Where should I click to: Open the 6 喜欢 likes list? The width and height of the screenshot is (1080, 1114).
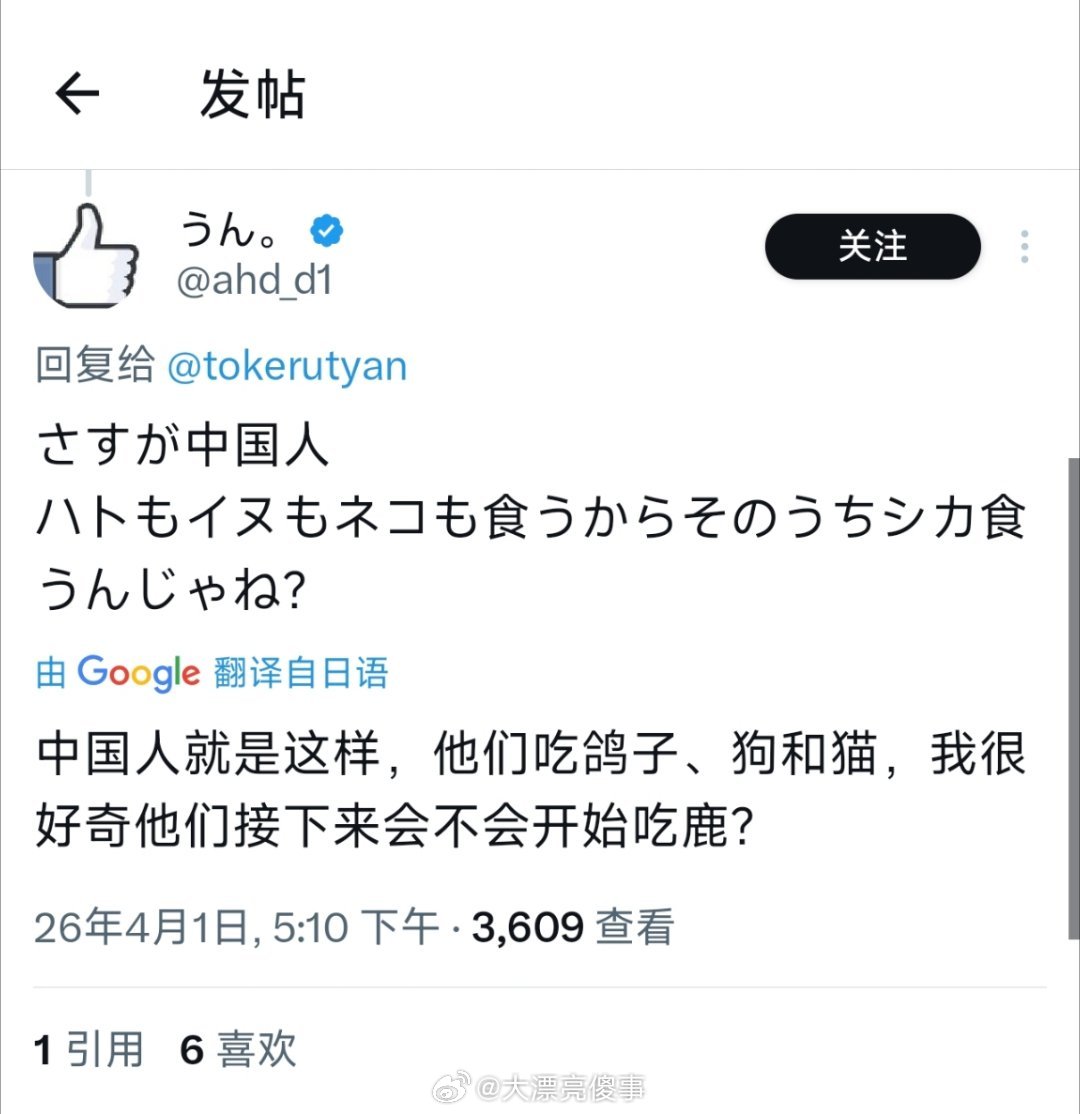[x=238, y=1049]
